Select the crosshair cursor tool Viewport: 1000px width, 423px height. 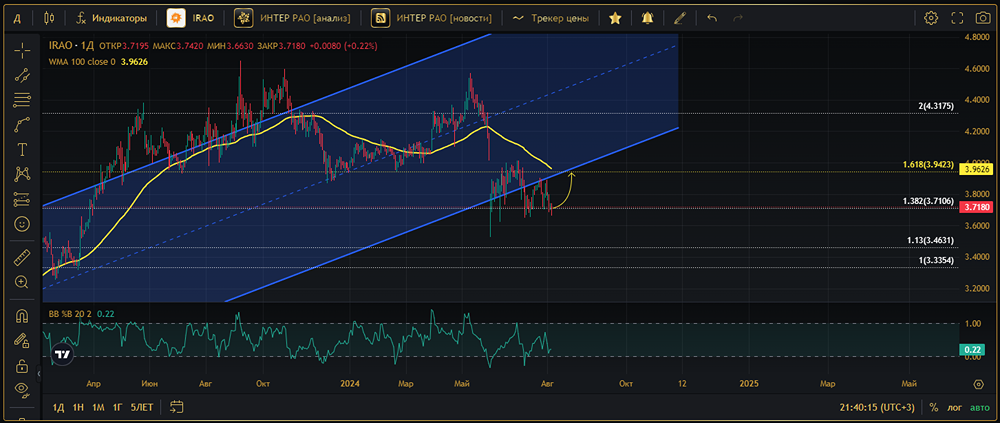[x=21, y=50]
